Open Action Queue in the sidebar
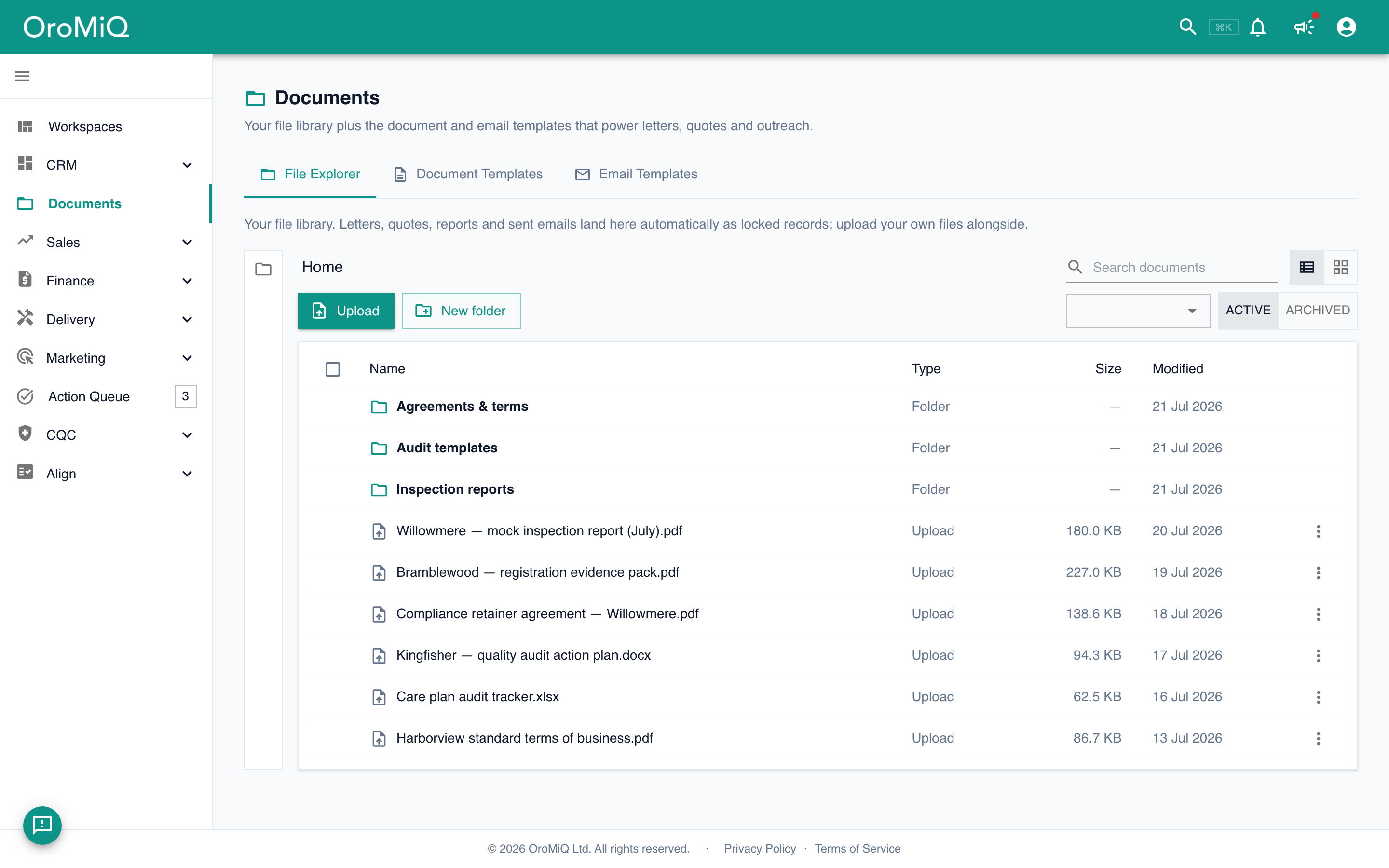 tap(106, 396)
